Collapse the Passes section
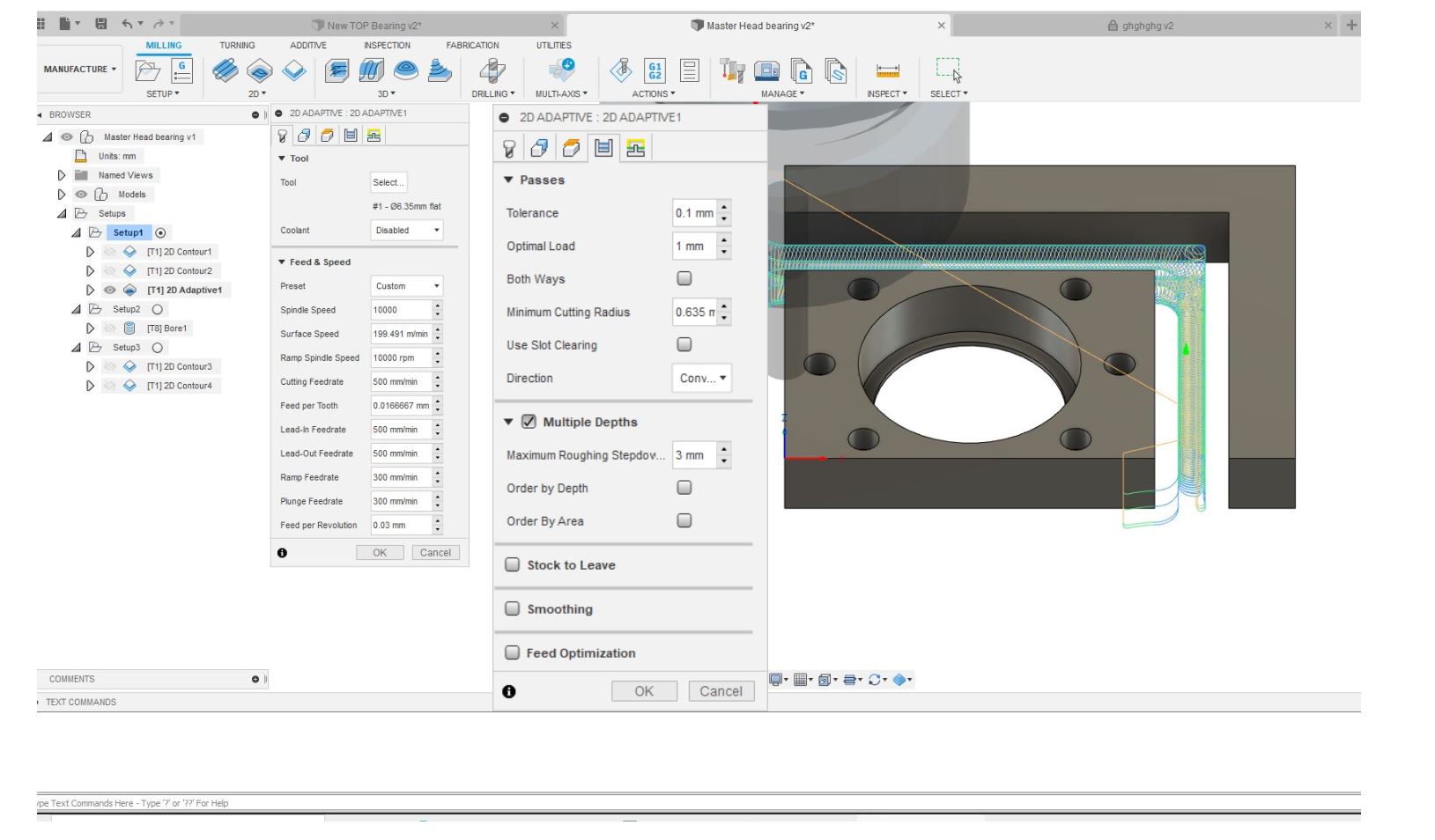1435x840 pixels. (x=508, y=180)
